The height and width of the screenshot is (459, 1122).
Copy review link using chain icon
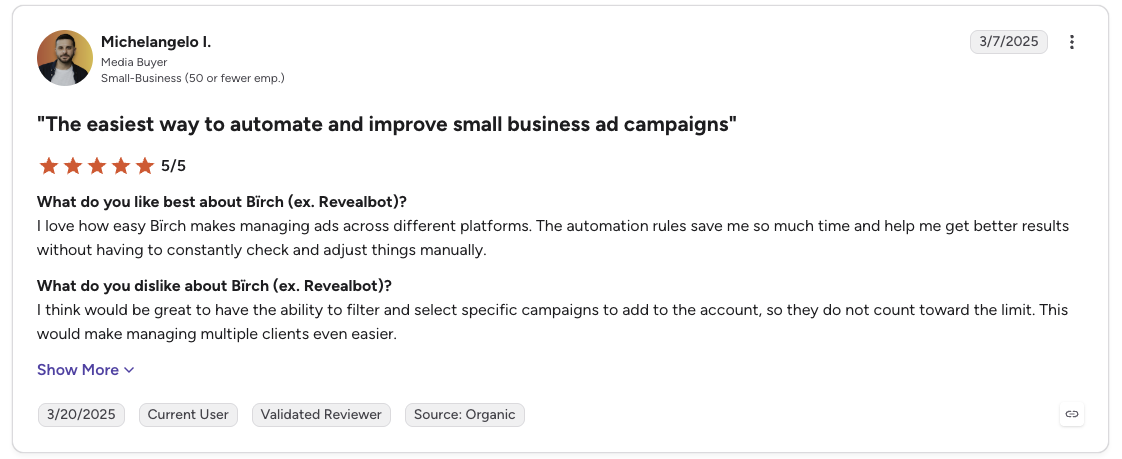[x=1071, y=414]
